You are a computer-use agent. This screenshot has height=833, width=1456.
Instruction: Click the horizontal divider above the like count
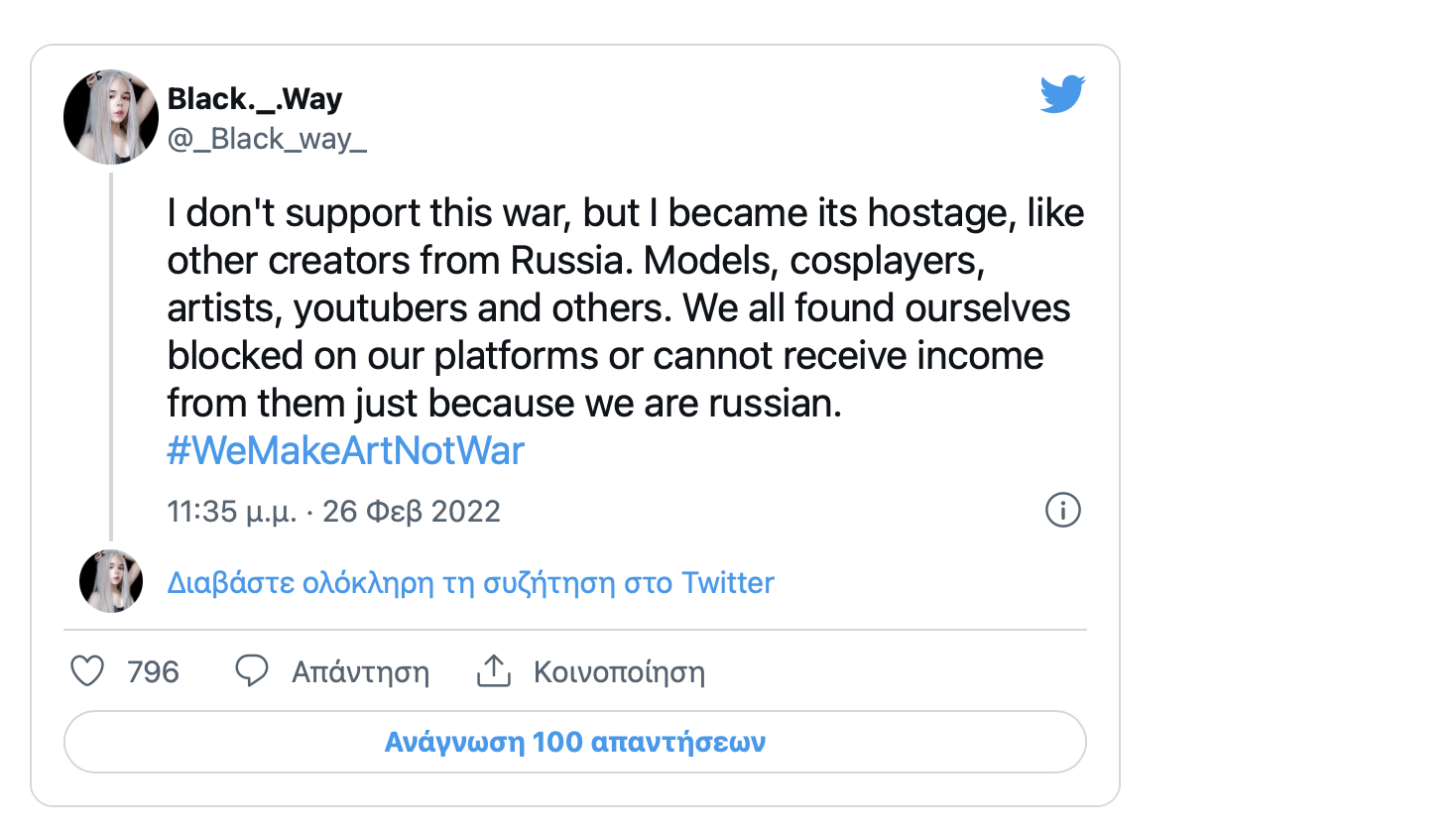click(575, 630)
